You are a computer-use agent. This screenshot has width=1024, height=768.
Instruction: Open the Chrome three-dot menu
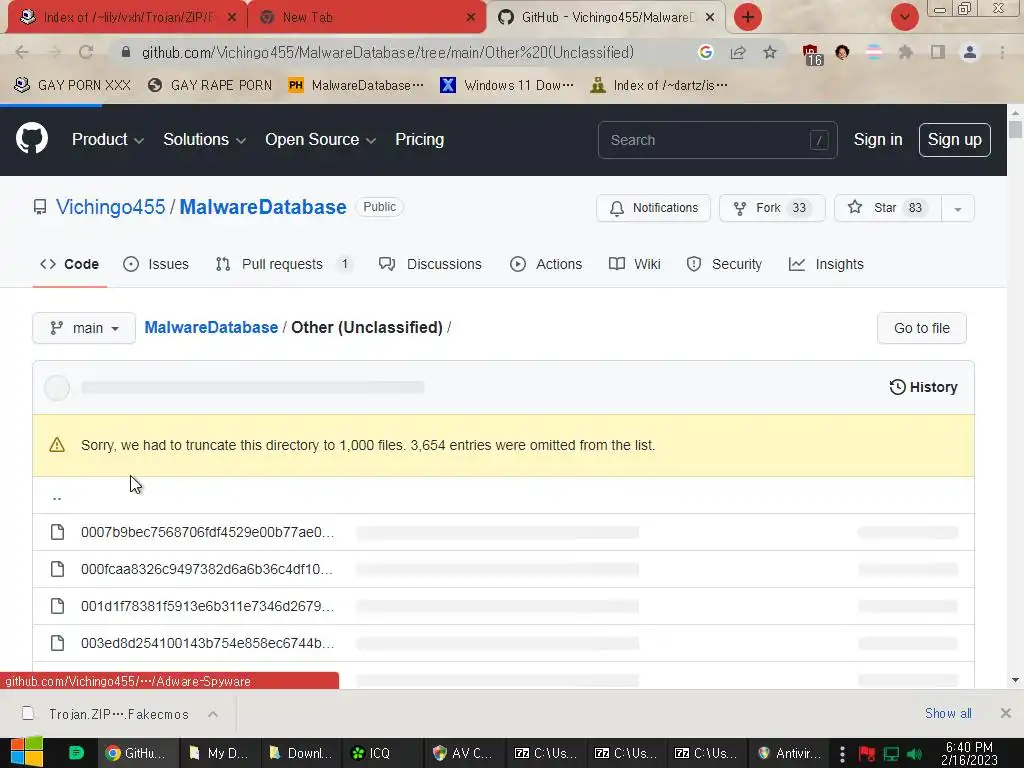point(1002,52)
